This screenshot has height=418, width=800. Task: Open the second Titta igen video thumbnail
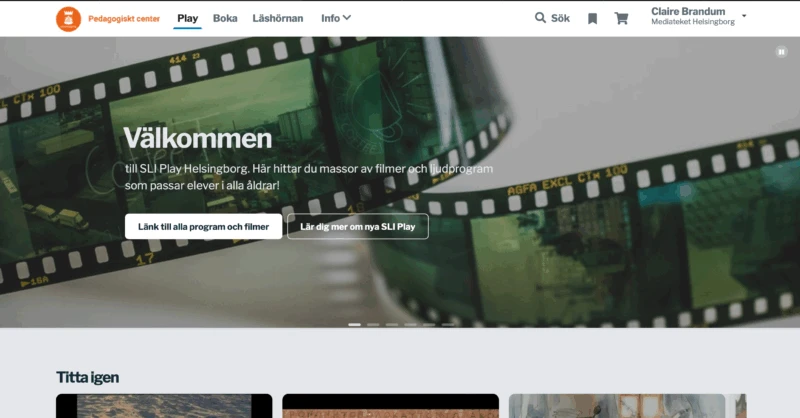(x=390, y=406)
